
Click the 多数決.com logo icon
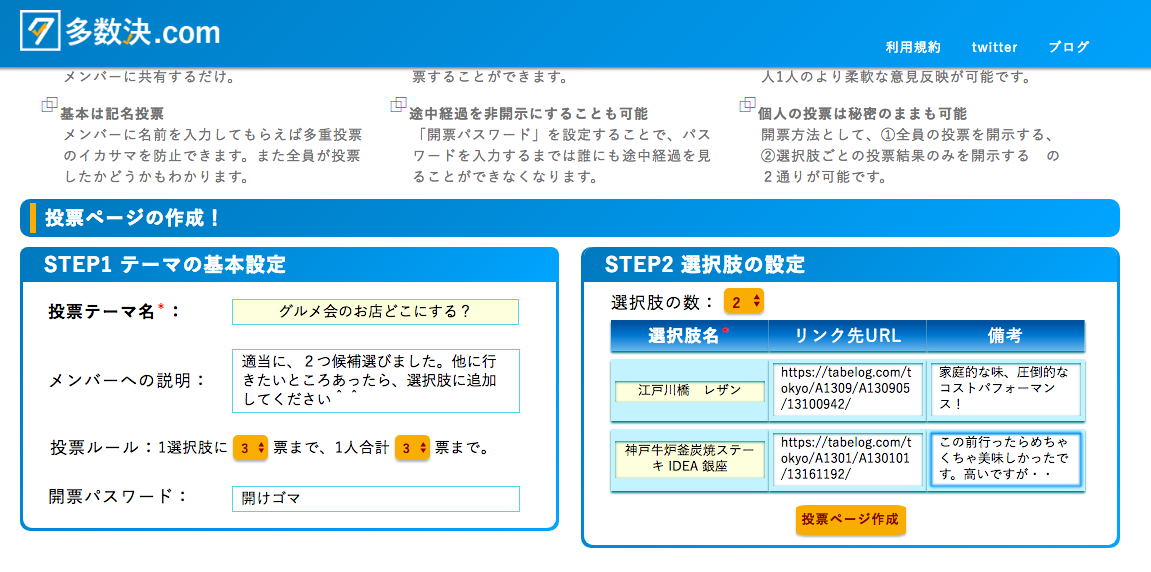pos(40,31)
